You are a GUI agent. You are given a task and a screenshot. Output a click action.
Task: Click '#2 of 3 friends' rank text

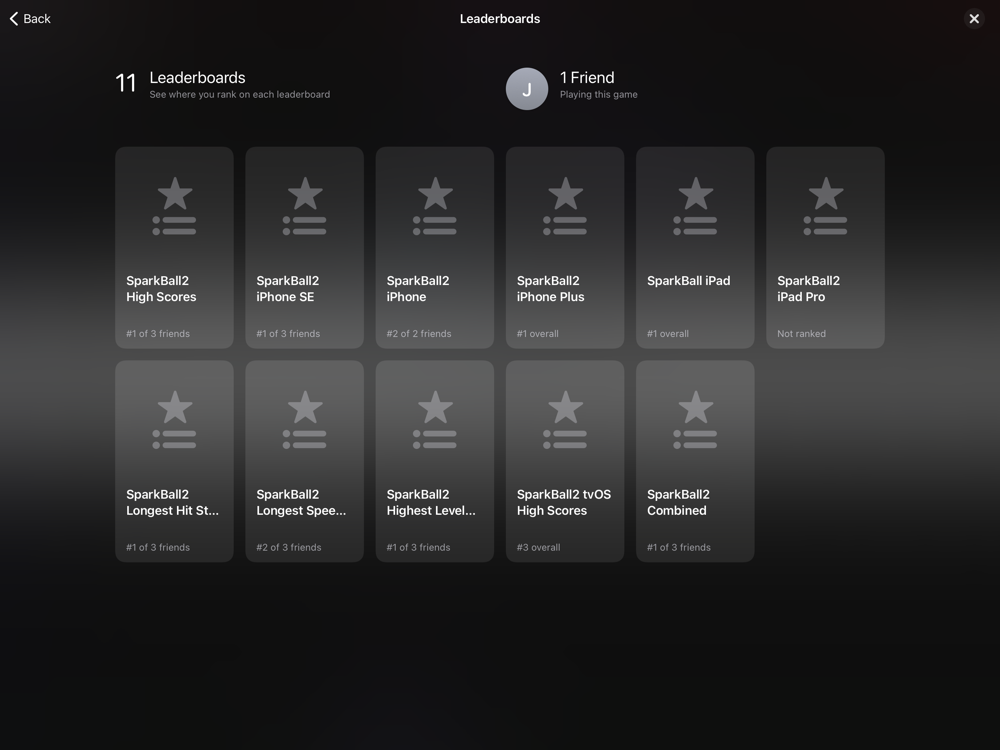point(289,547)
